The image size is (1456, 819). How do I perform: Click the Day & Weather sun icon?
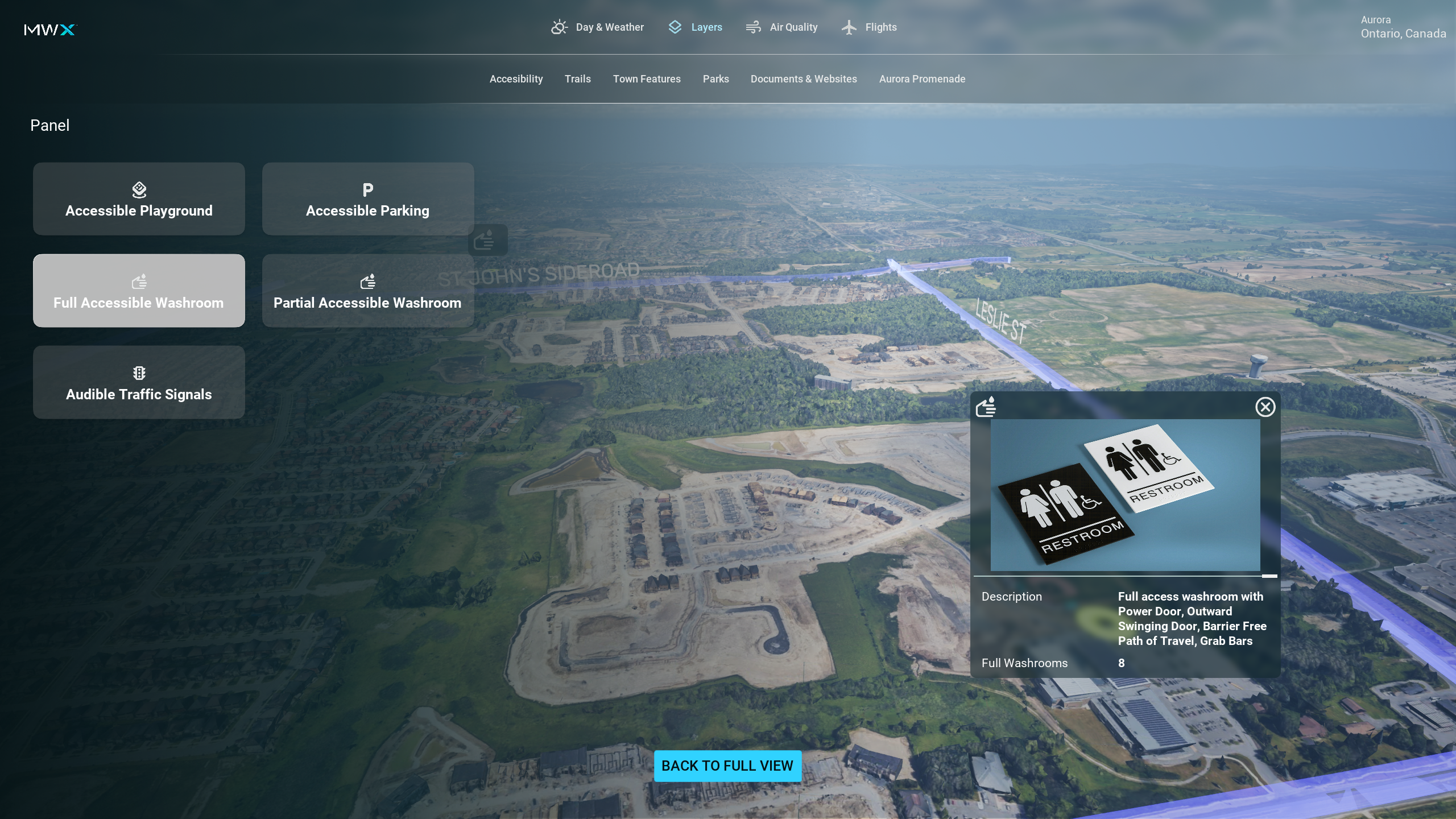559,27
